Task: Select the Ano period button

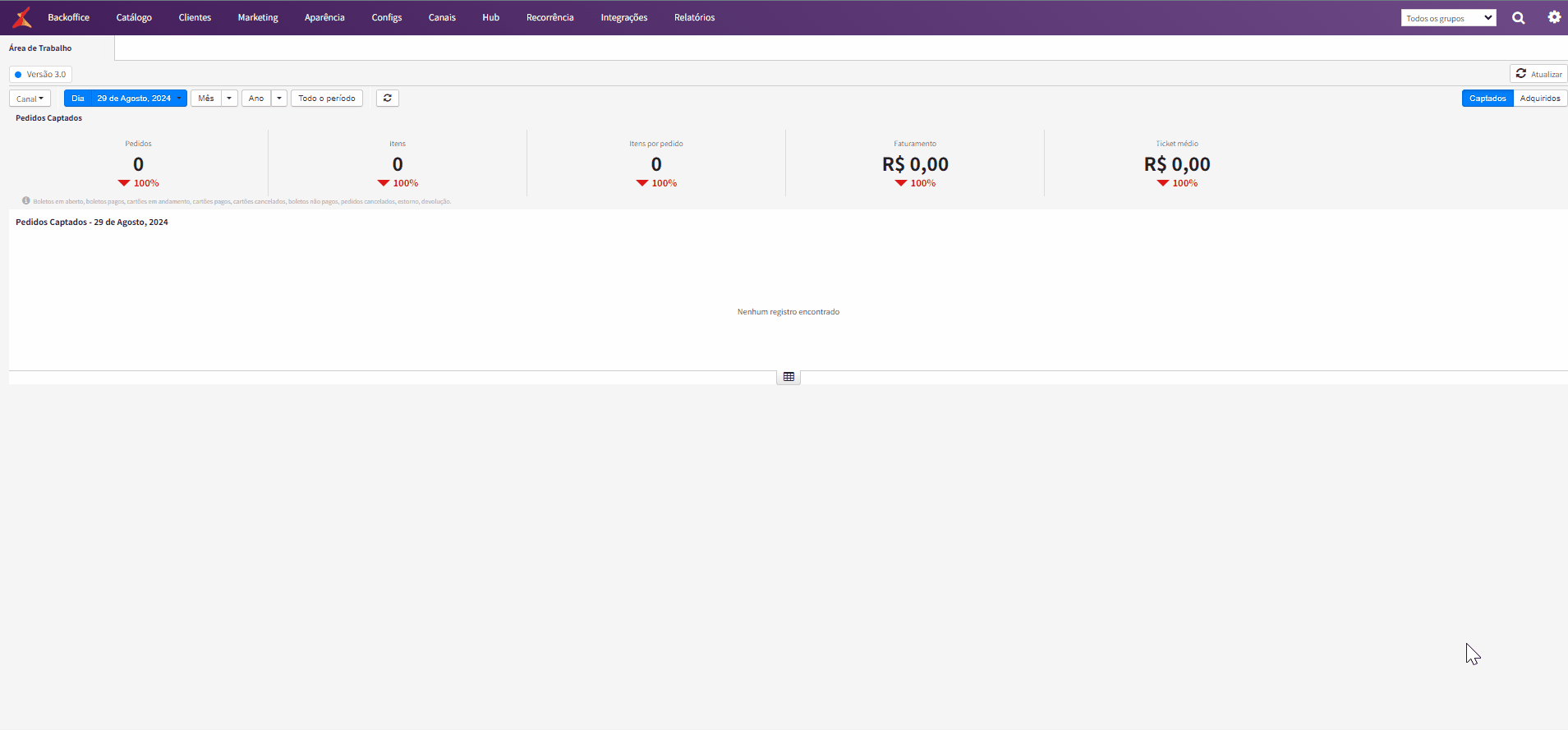Action: coord(256,99)
